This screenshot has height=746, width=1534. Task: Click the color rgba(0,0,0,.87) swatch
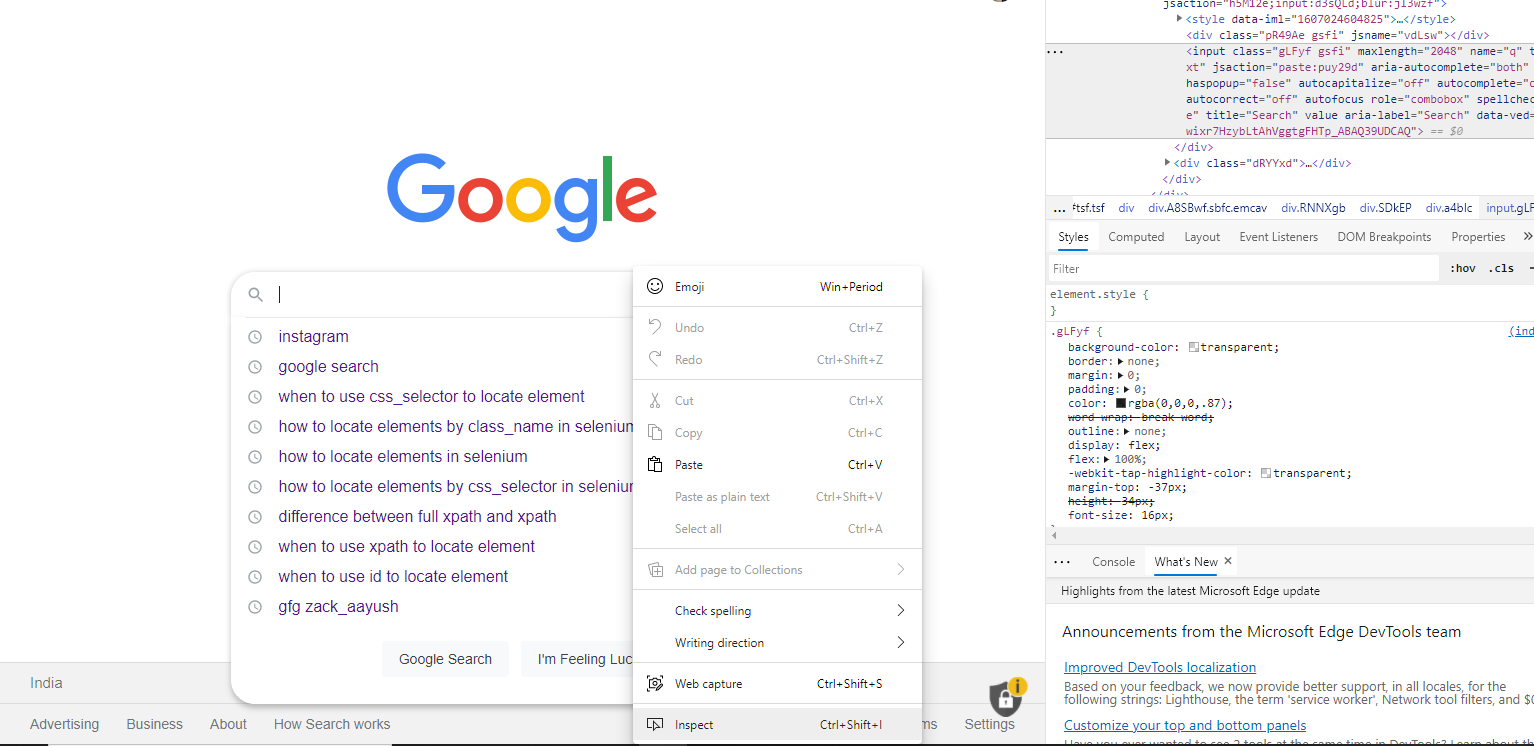pos(1121,403)
